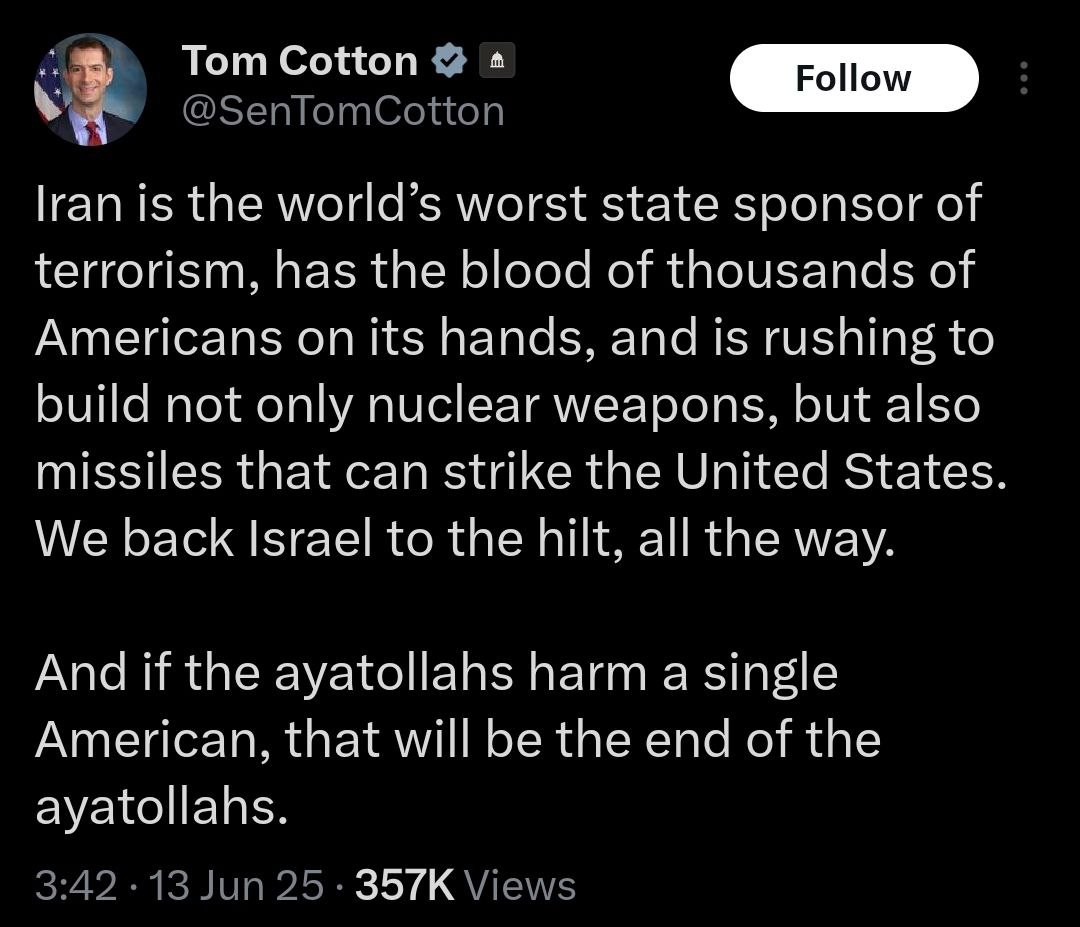Click the Views label
This screenshot has width=1080, height=927.
click(x=521, y=885)
